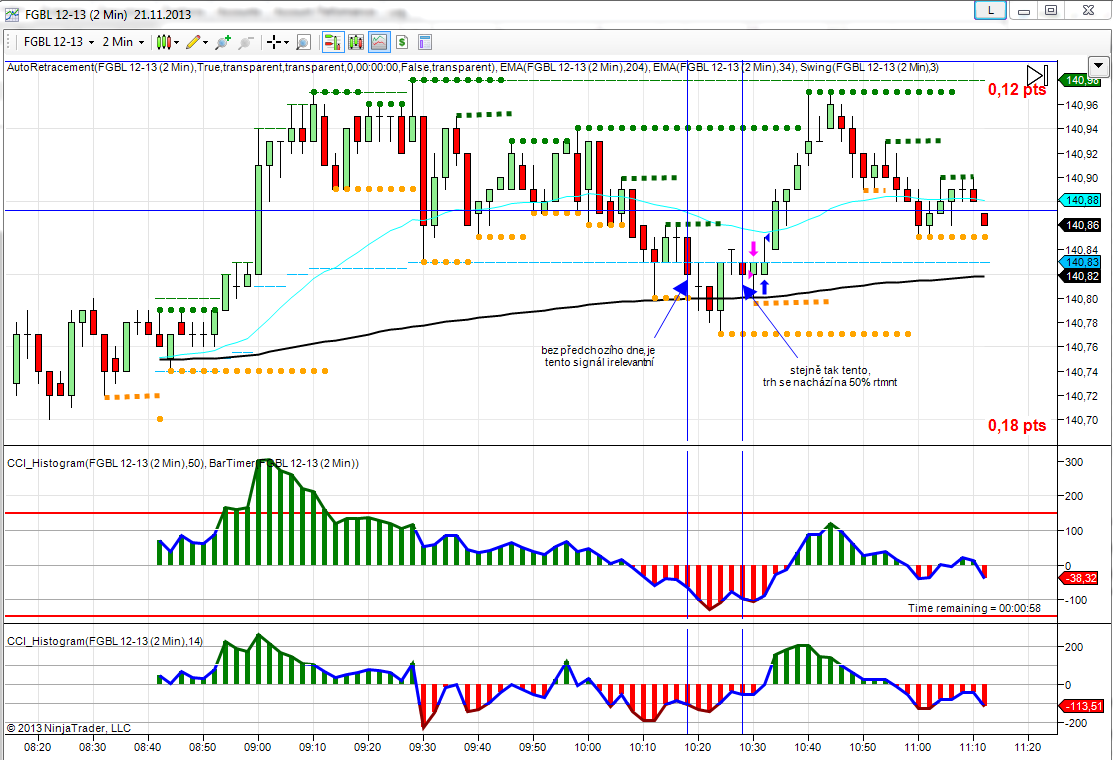Open the Strategies dollar icon
This screenshot has height=760, width=1113.
tap(402, 43)
